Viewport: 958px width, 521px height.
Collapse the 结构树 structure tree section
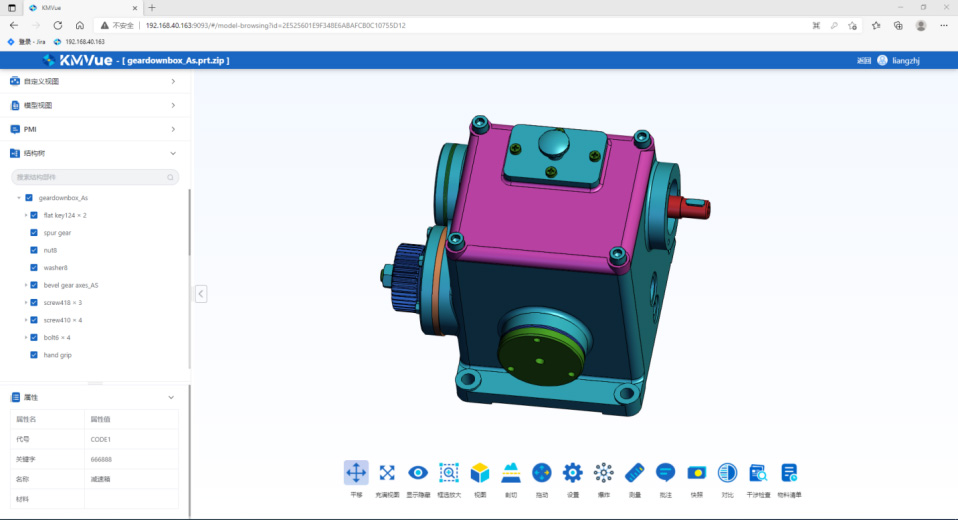click(173, 153)
